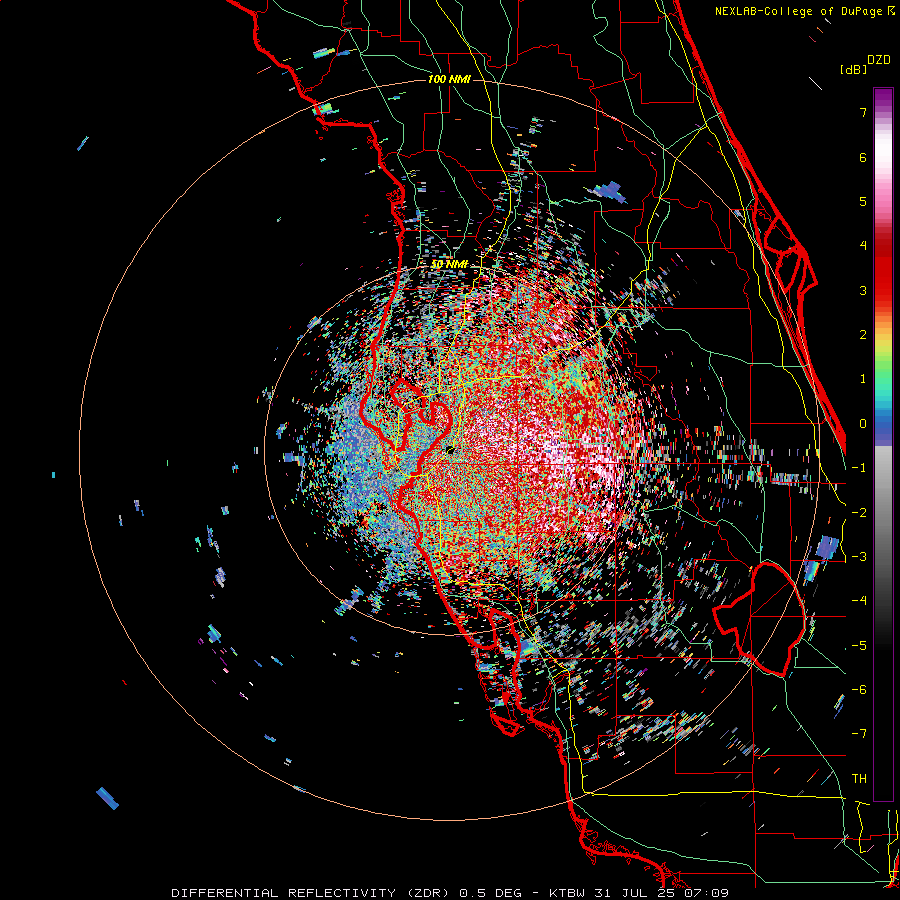Click the -2 value on the color scale

[859, 513]
